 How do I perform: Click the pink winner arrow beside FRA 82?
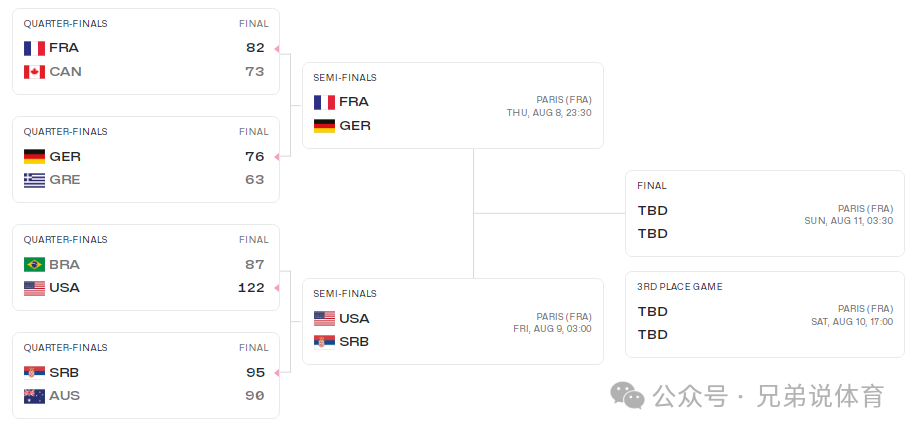pos(277,48)
